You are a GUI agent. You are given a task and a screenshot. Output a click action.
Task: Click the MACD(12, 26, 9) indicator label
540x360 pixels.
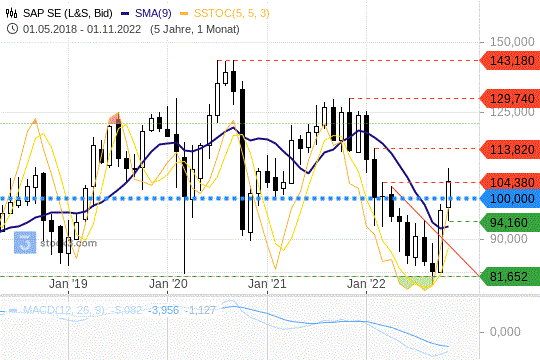(64, 310)
